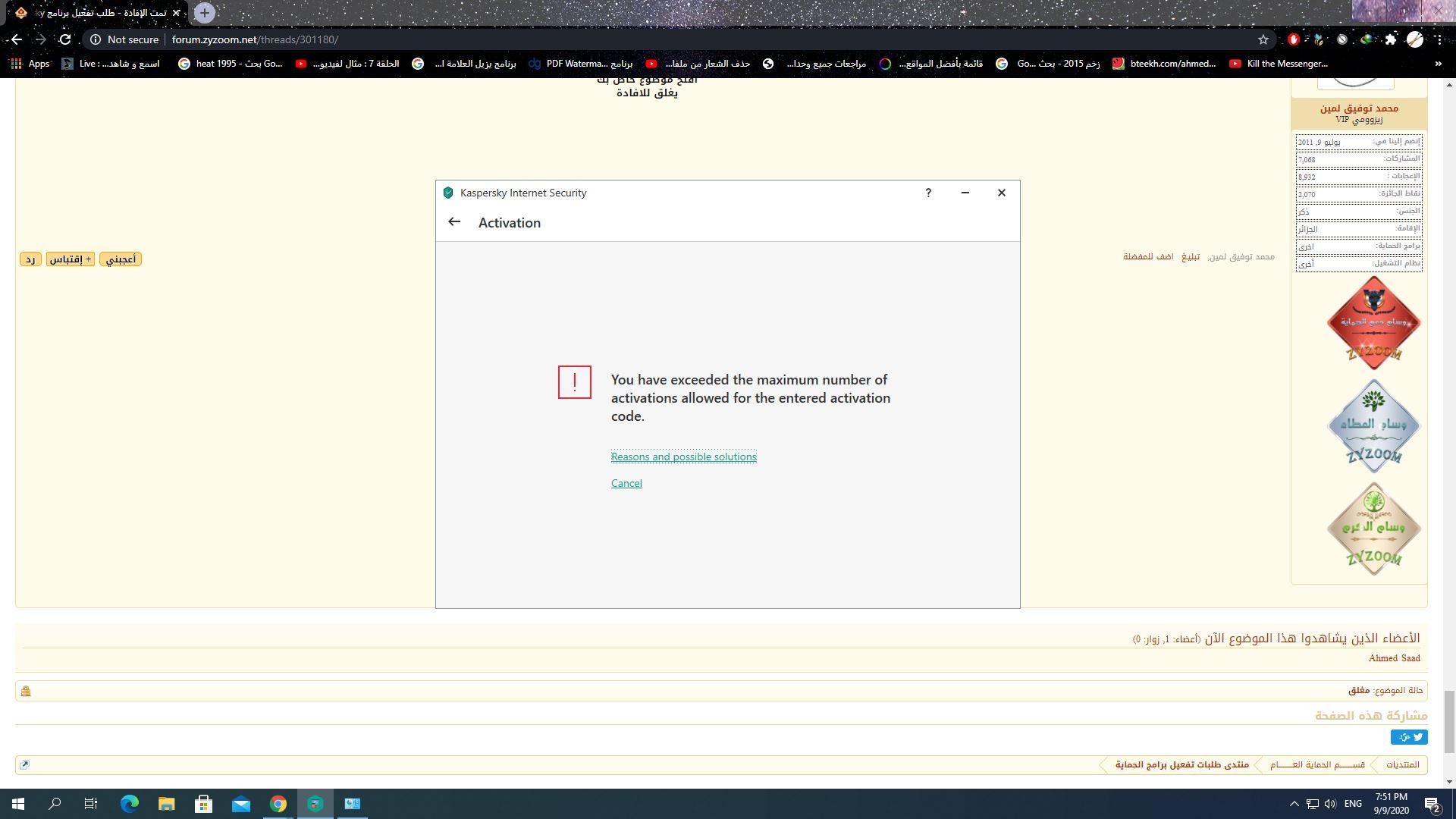Viewport: 1456px width, 819px height.
Task: Go back in the Kaspersky Activation dialog
Action: pyautogui.click(x=454, y=222)
